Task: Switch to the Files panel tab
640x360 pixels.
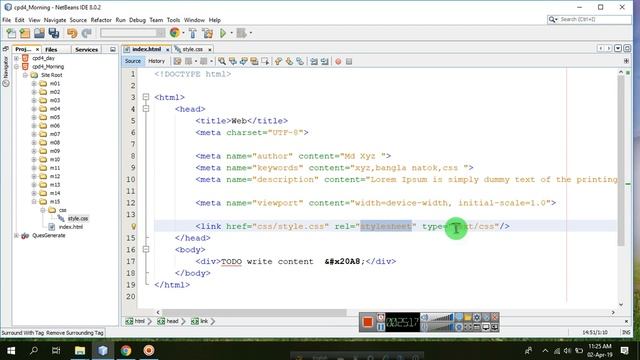Action: [51, 49]
